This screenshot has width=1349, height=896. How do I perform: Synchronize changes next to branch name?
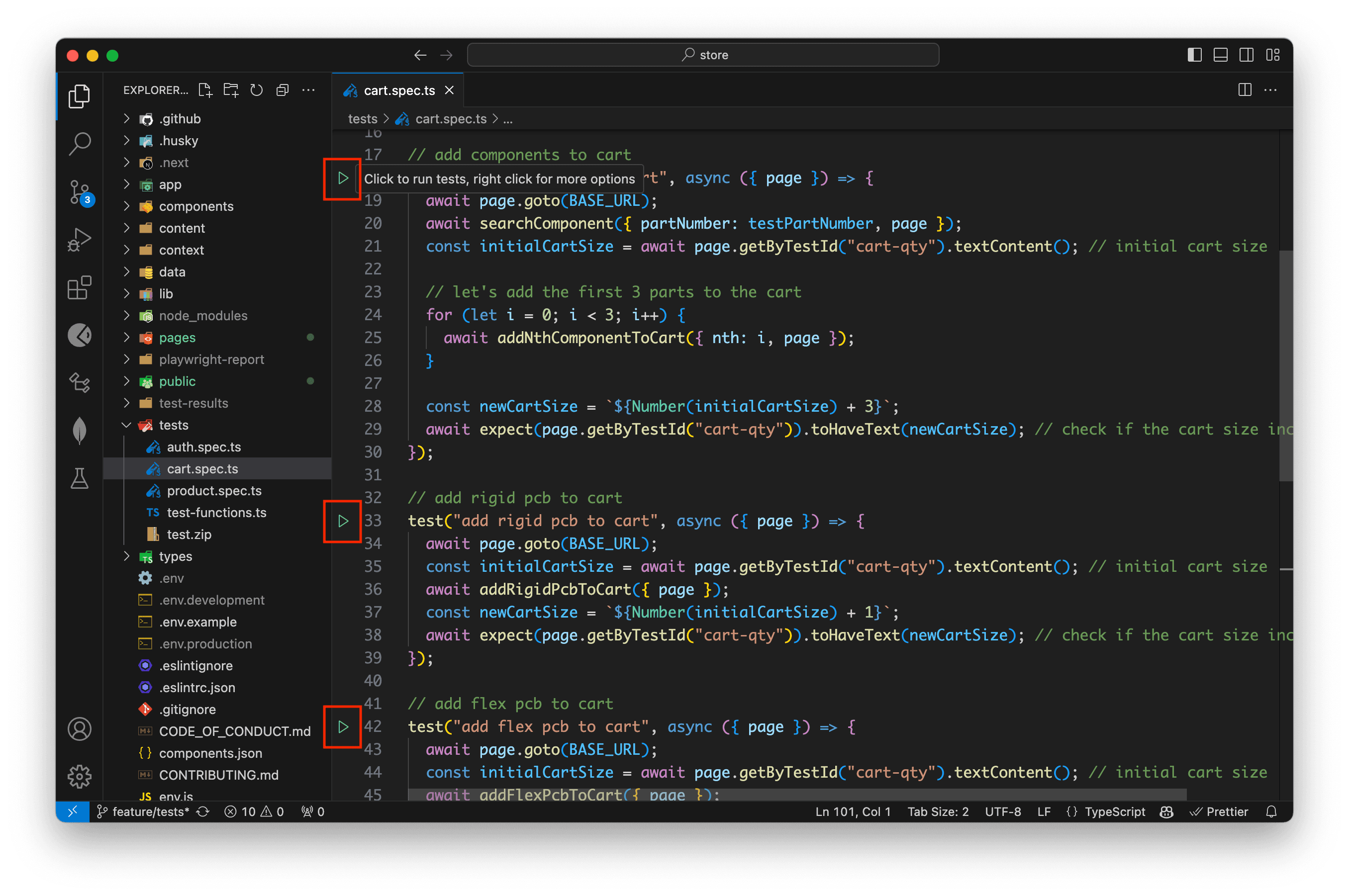203,811
